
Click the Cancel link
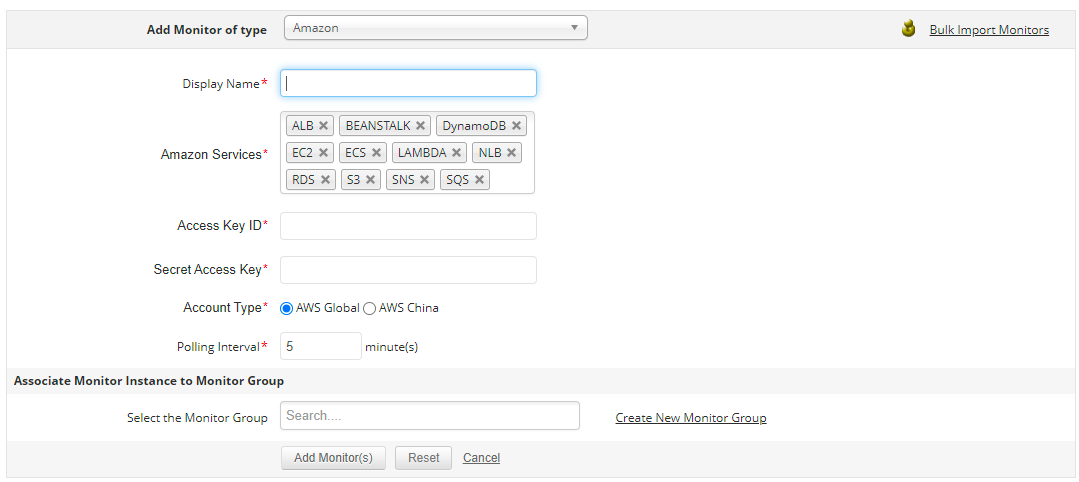point(482,458)
